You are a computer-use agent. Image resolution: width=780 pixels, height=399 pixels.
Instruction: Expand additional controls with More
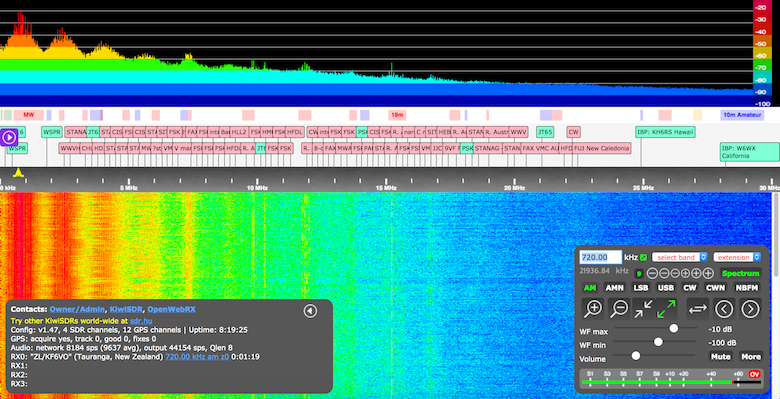coord(751,356)
